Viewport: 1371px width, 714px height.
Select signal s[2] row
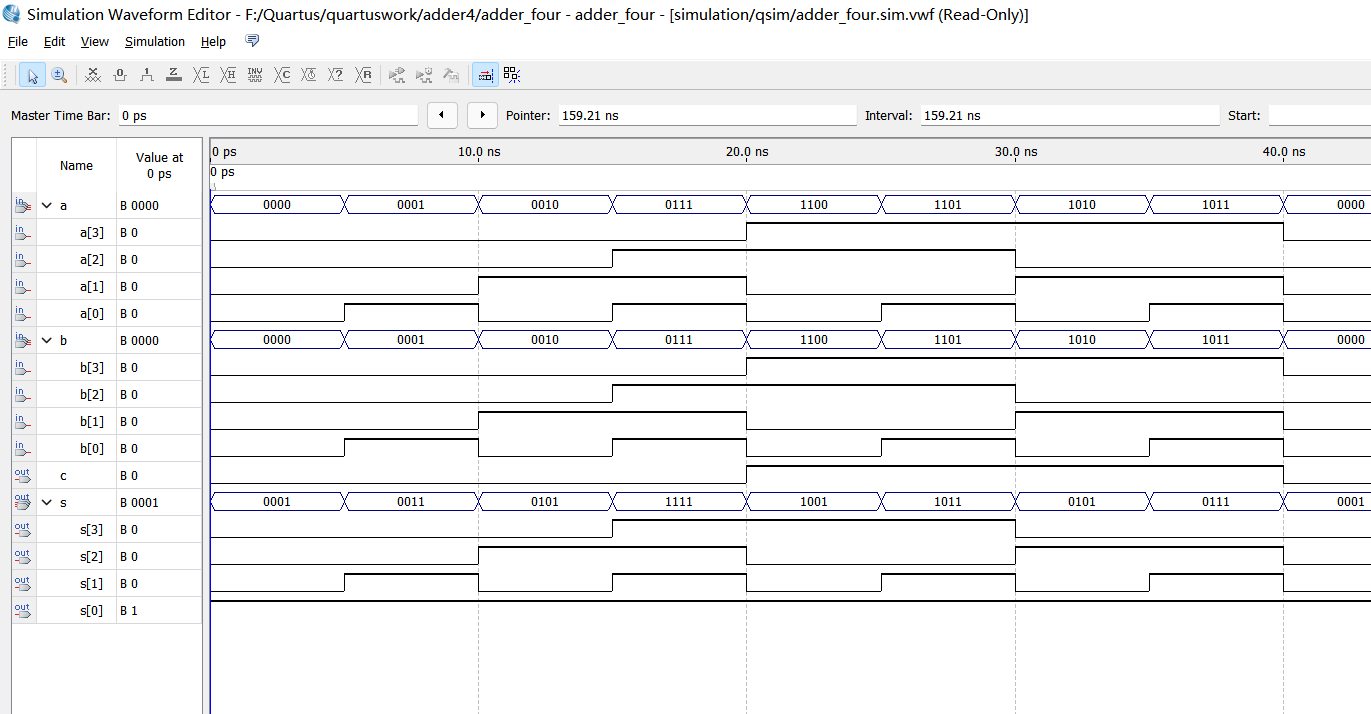tap(106, 556)
